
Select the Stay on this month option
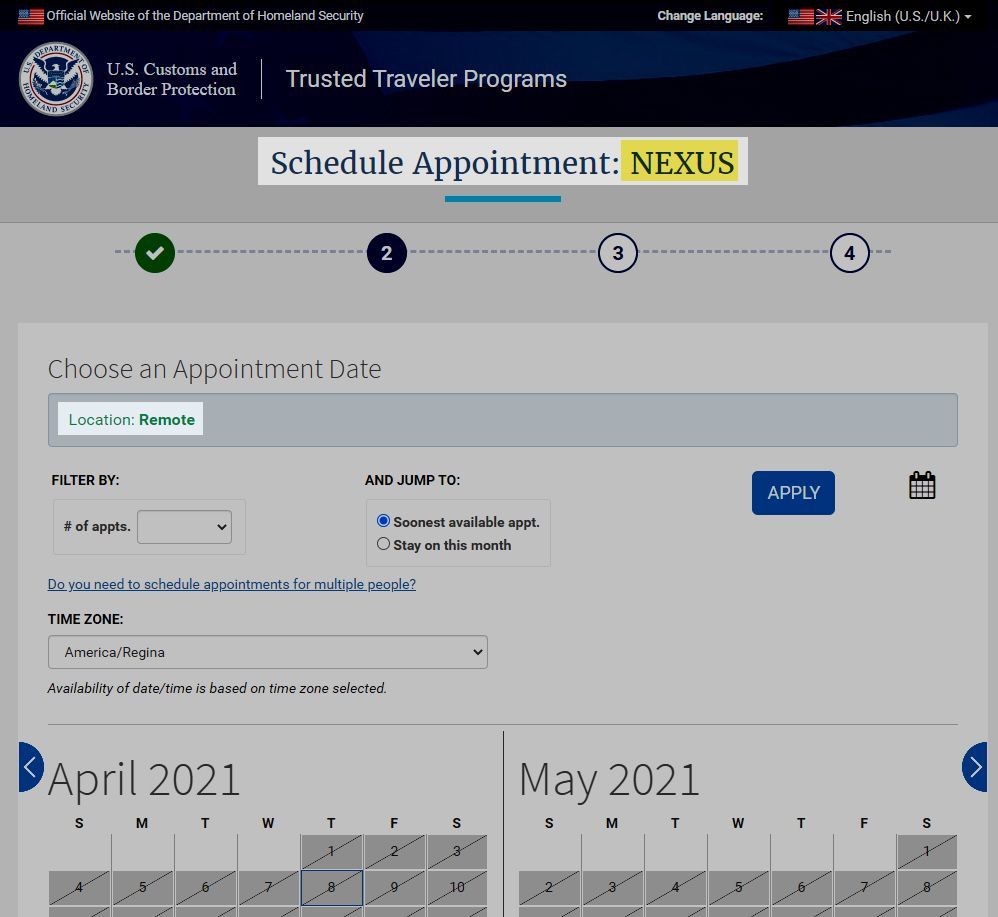(383, 544)
